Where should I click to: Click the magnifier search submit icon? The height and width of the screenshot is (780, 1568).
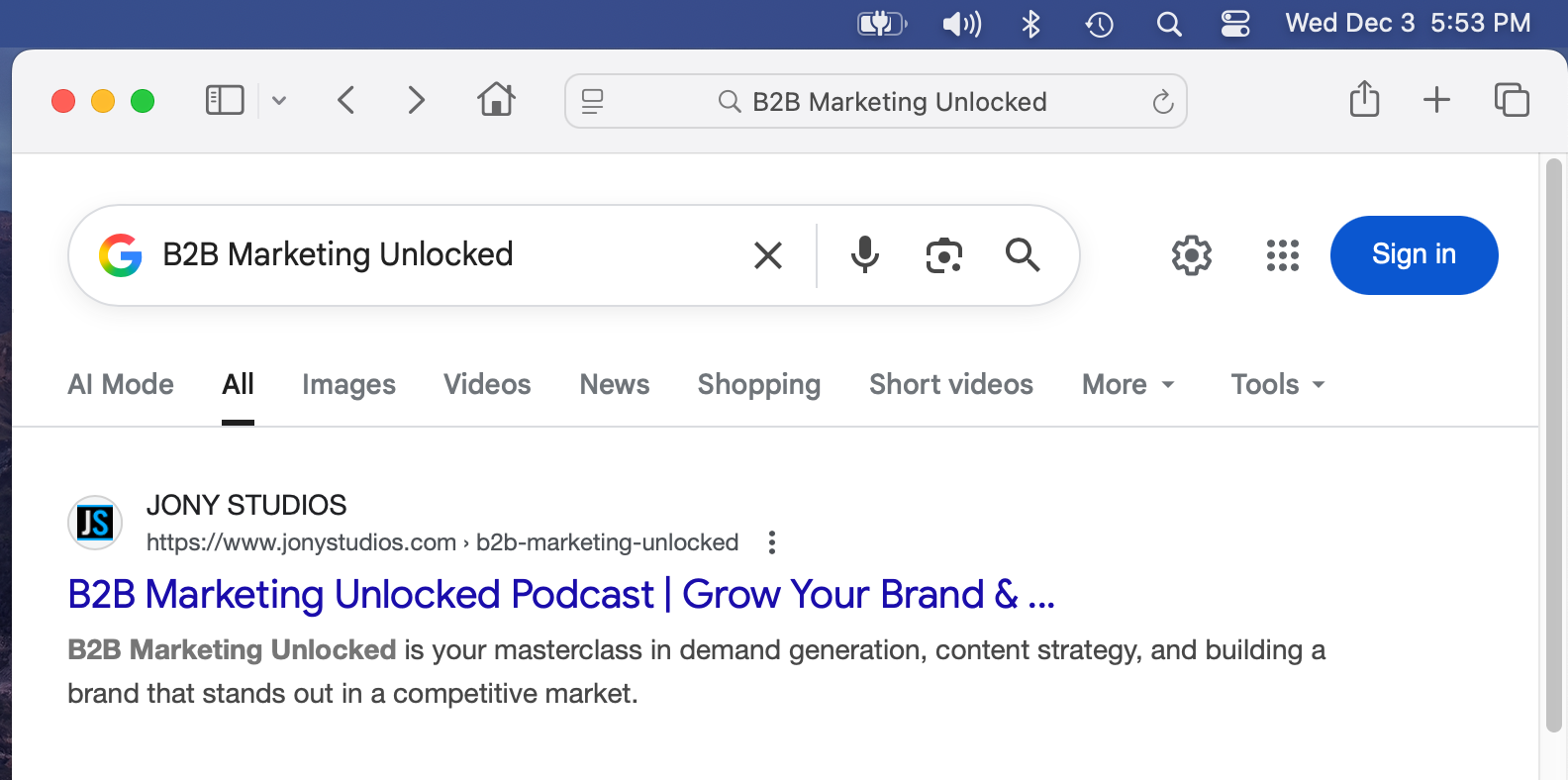(1023, 255)
